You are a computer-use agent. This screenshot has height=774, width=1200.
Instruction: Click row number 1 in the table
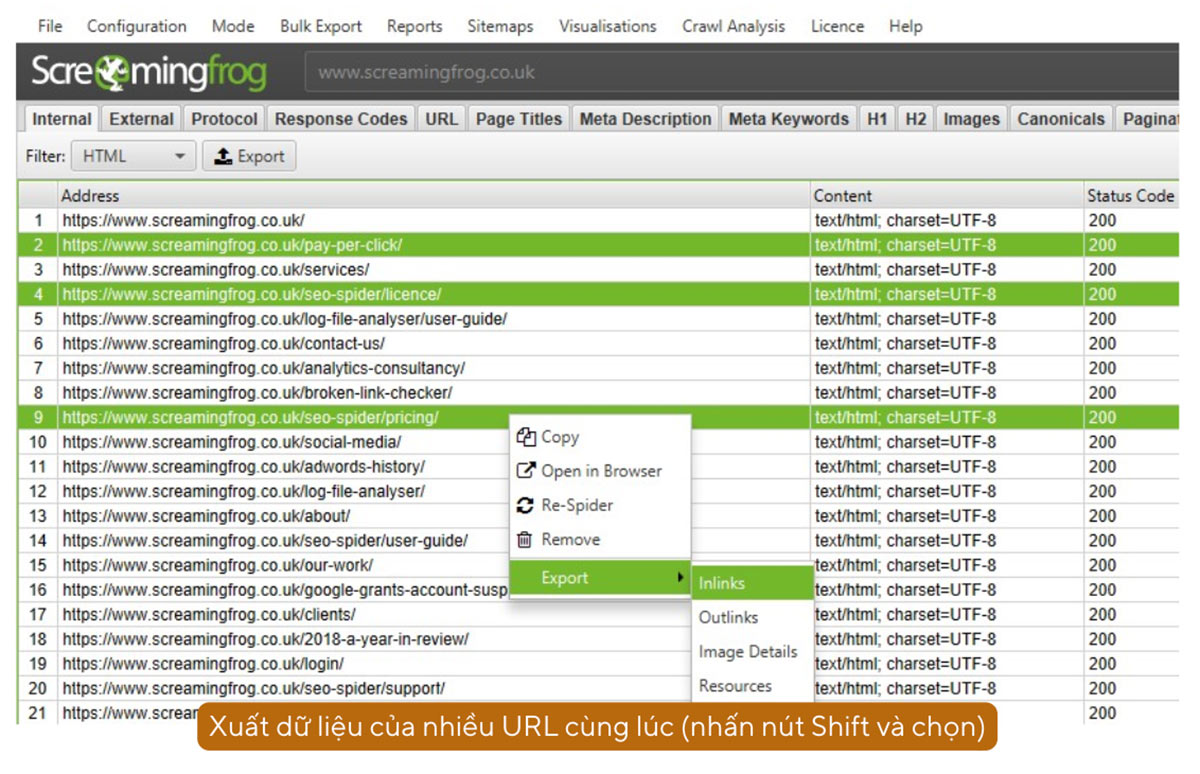click(38, 220)
